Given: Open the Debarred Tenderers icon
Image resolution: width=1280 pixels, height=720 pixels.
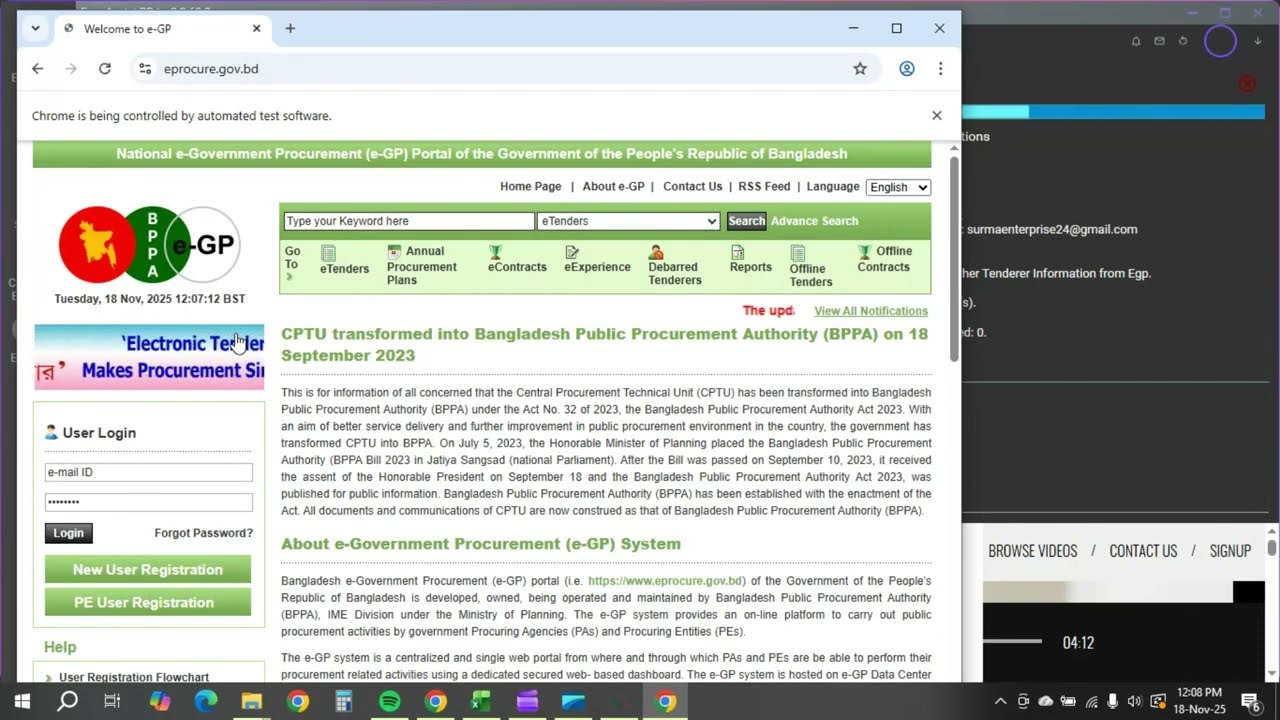Looking at the screenshot, I should tap(656, 252).
